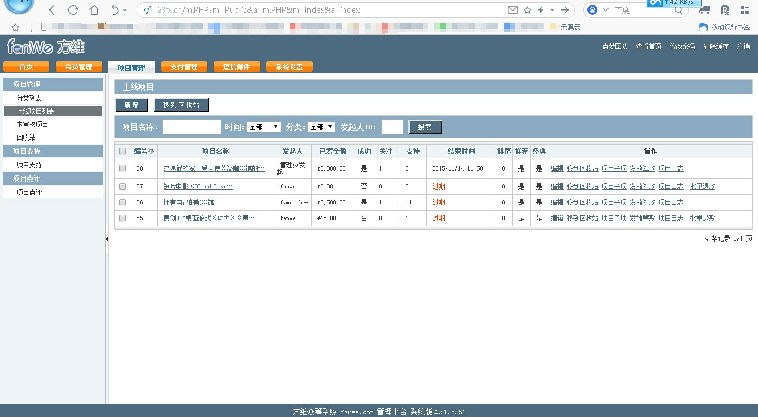The width and height of the screenshot is (758, 417).
Task: Click the fanWe 方维 logo
Action: click(x=46, y=47)
